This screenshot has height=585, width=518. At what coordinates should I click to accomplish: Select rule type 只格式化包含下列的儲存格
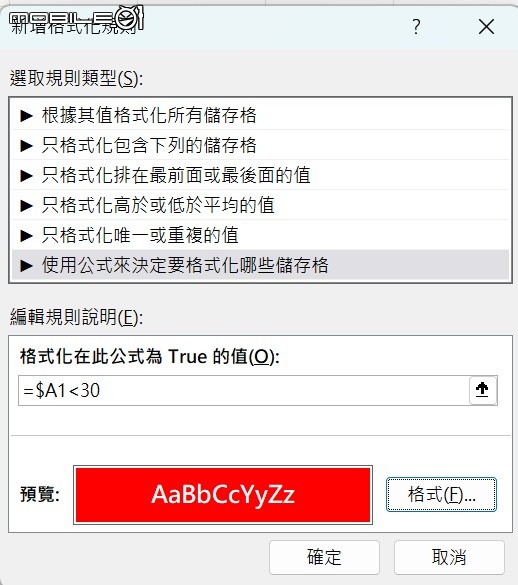click(x=260, y=145)
